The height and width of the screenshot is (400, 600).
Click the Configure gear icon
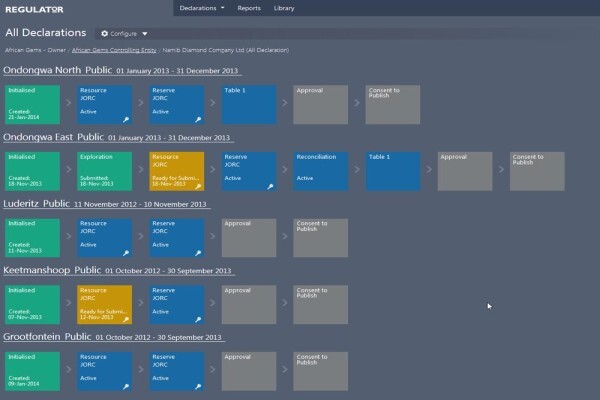click(104, 34)
